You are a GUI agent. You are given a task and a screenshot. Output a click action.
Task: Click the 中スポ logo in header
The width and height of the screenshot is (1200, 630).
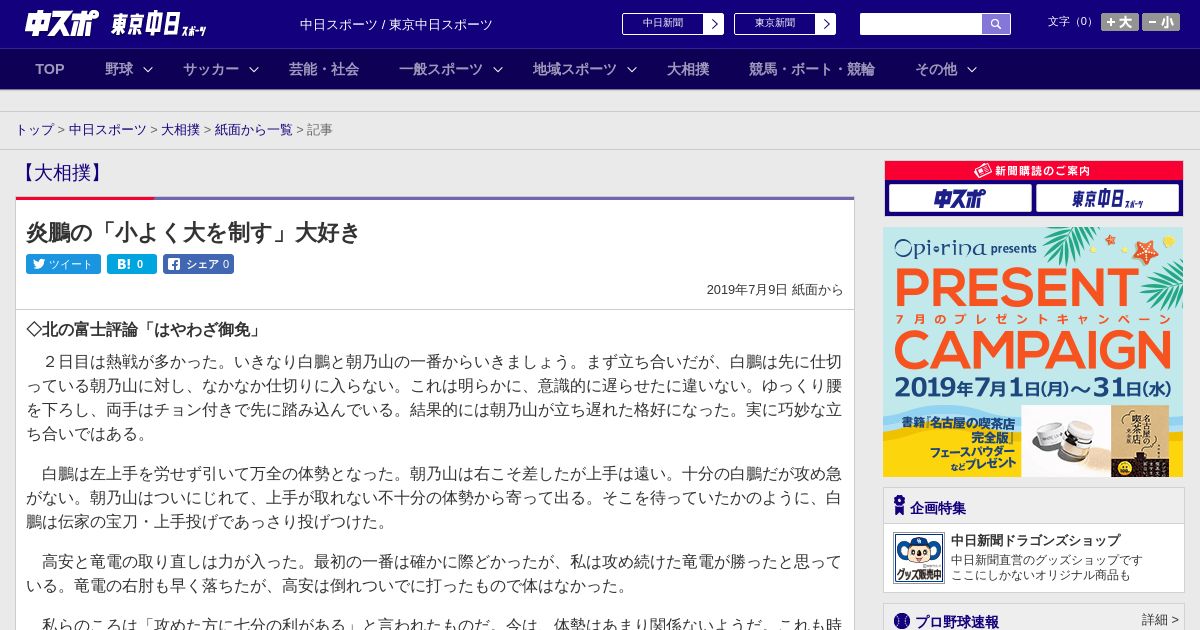(62, 23)
